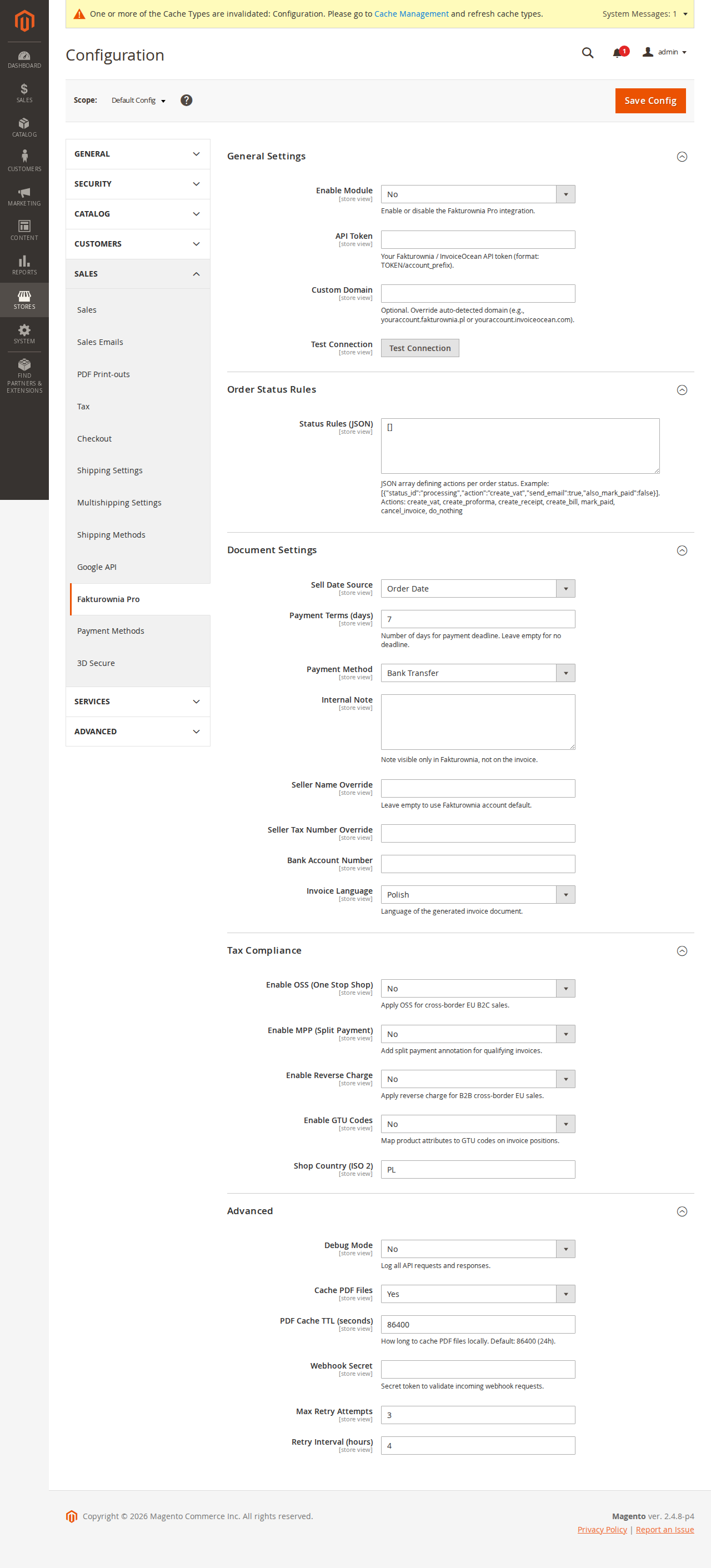Click the Magento logo in sidebar

click(24, 21)
